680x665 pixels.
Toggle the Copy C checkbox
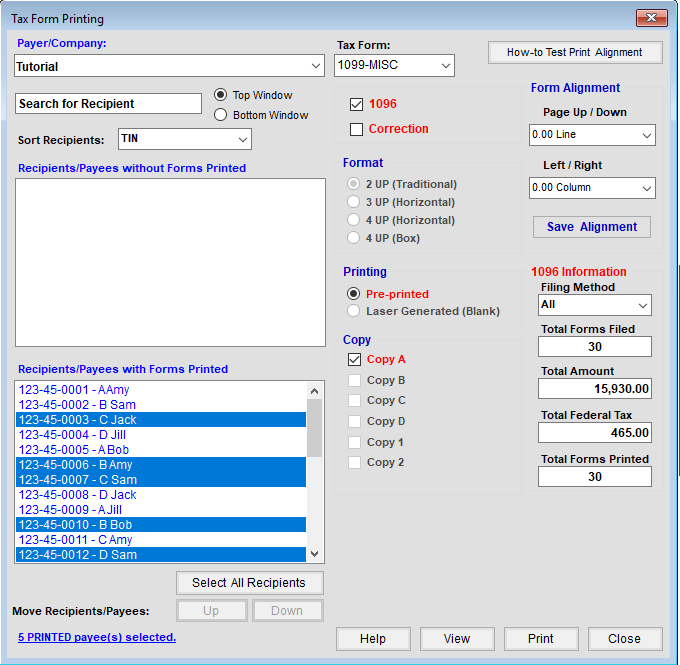354,400
